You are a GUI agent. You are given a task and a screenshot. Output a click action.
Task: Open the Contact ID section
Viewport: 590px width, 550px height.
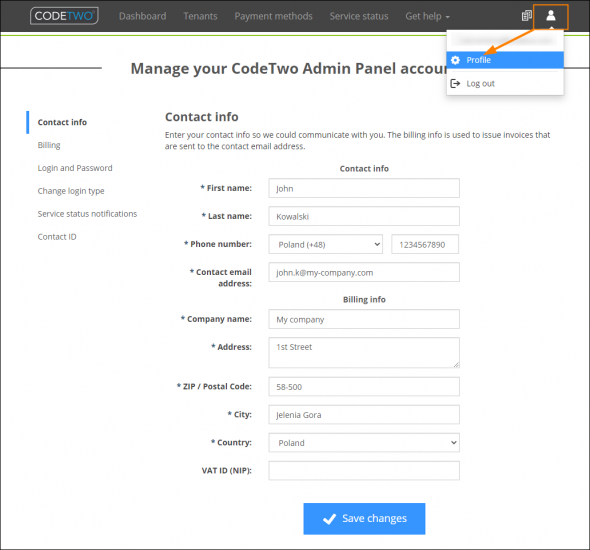(x=57, y=237)
